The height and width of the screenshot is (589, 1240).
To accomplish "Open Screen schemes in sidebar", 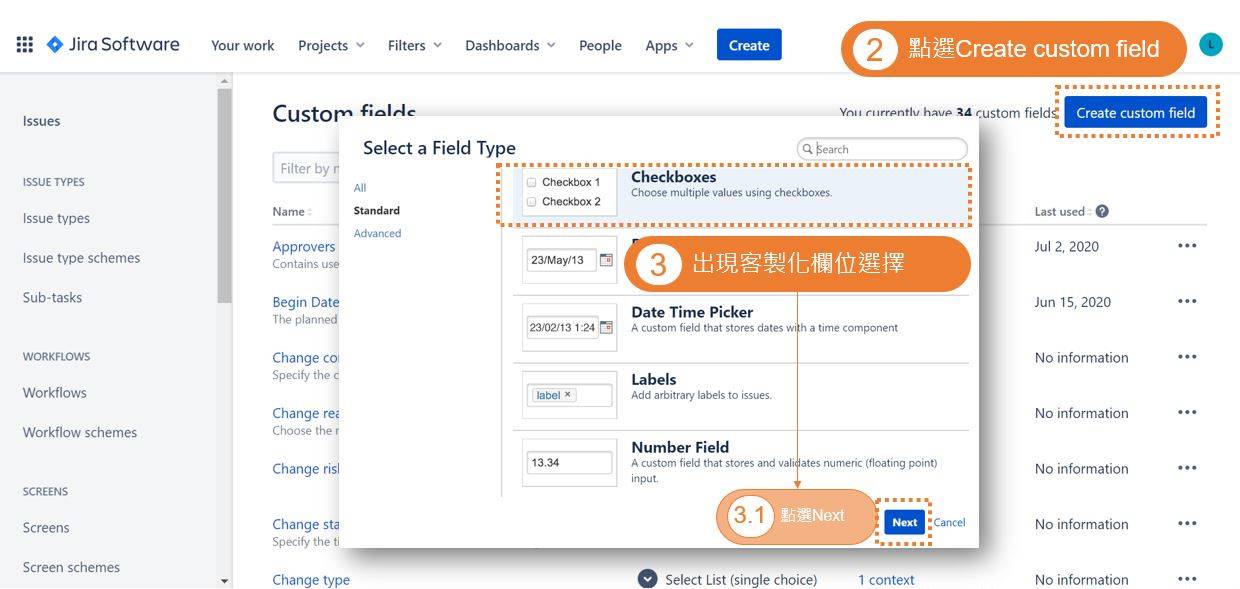I will click(x=71, y=567).
